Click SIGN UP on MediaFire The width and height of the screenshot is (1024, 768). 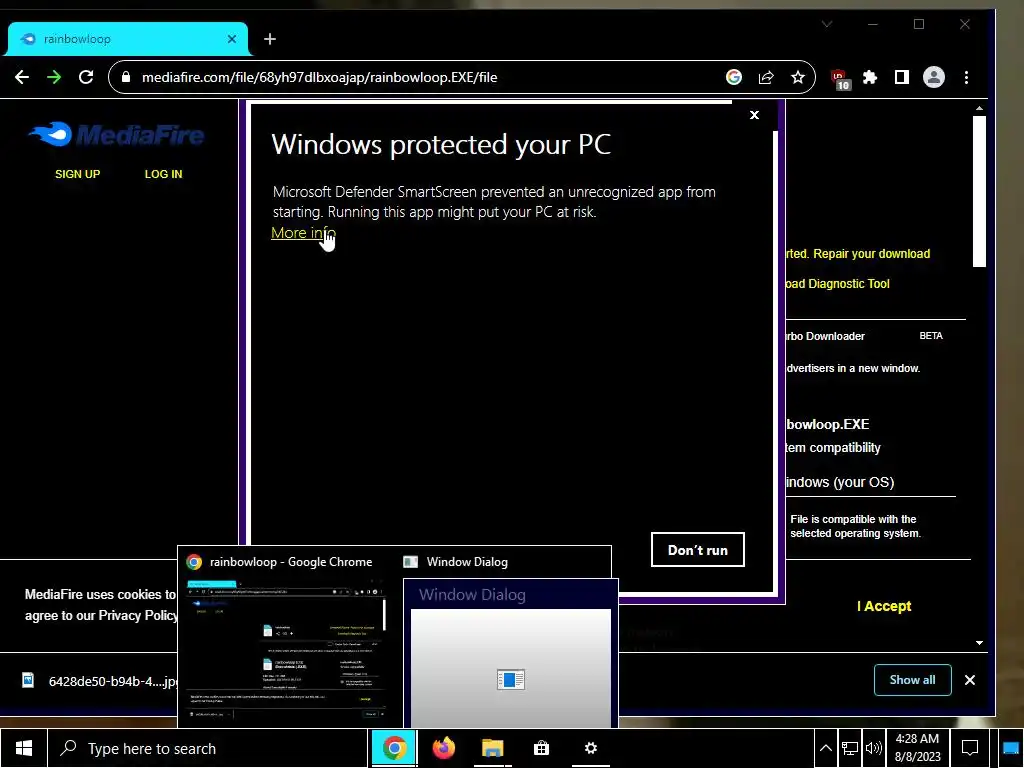[x=78, y=174]
